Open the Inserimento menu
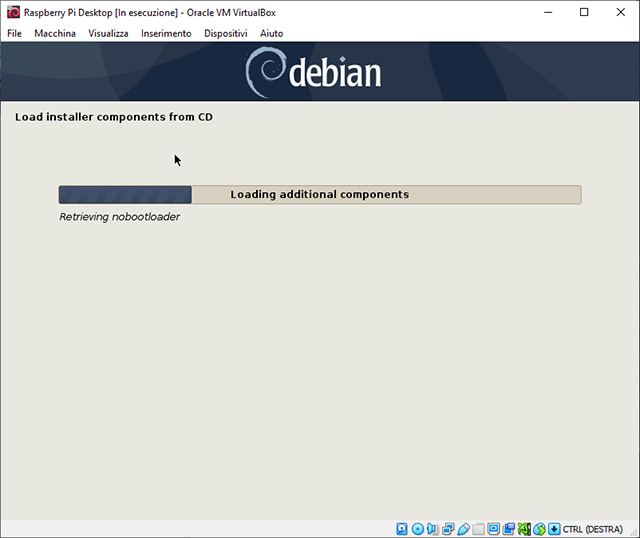This screenshot has height=538, width=640. [x=166, y=33]
